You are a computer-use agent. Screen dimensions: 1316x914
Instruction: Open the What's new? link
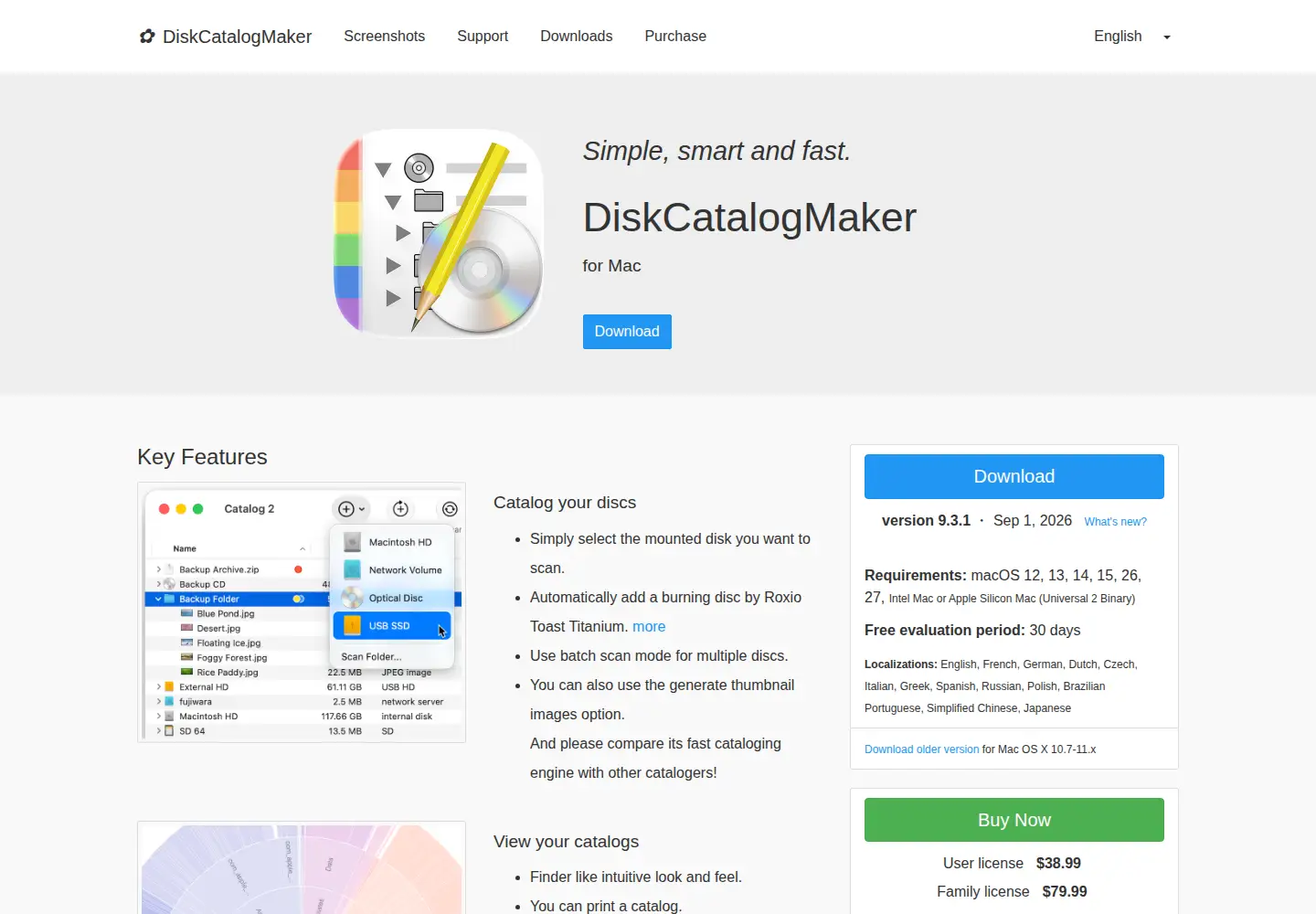pos(1115,522)
